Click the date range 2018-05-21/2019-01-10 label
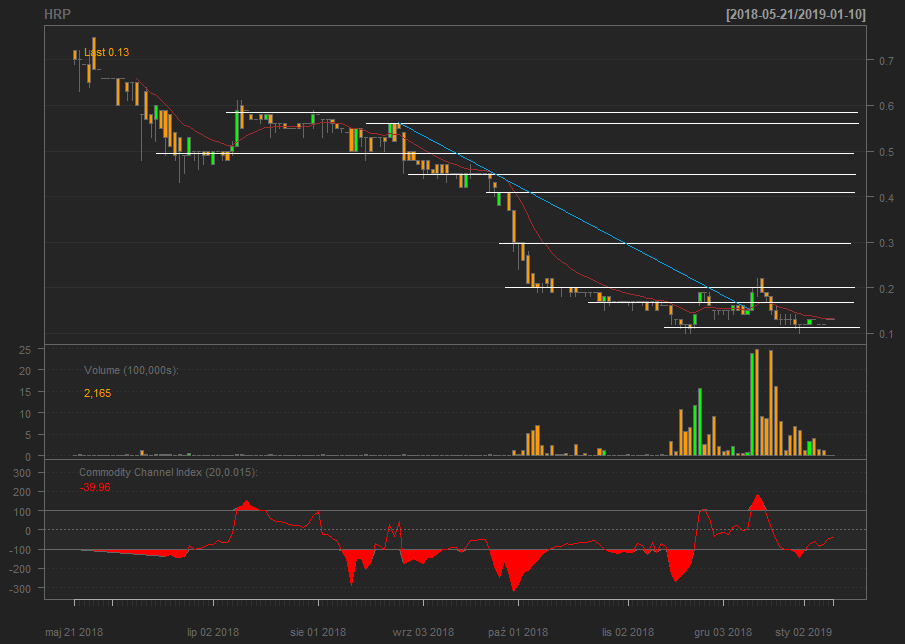The image size is (905, 644). coord(796,14)
